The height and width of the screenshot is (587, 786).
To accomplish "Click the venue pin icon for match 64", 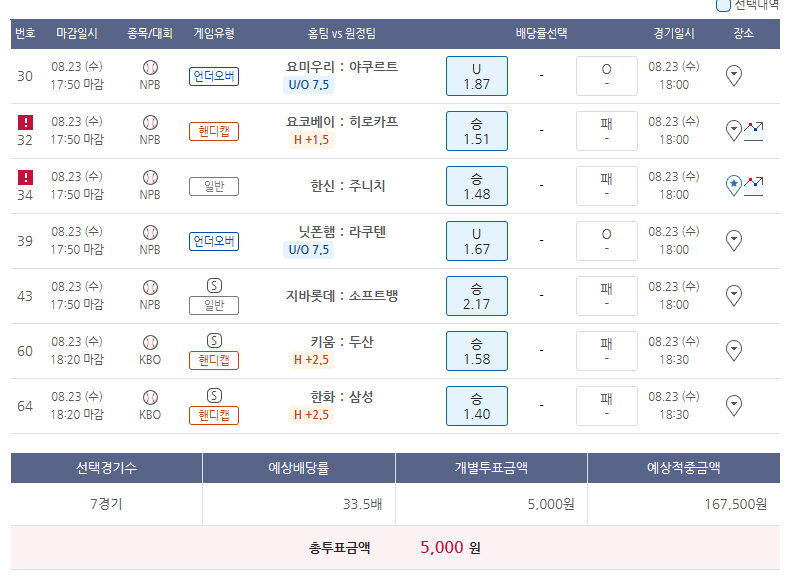I will (733, 405).
